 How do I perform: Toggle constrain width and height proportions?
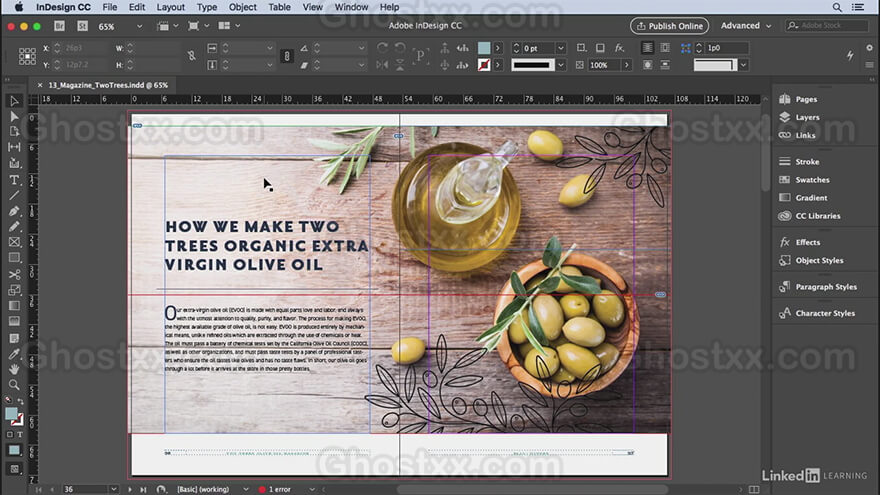click(x=192, y=56)
